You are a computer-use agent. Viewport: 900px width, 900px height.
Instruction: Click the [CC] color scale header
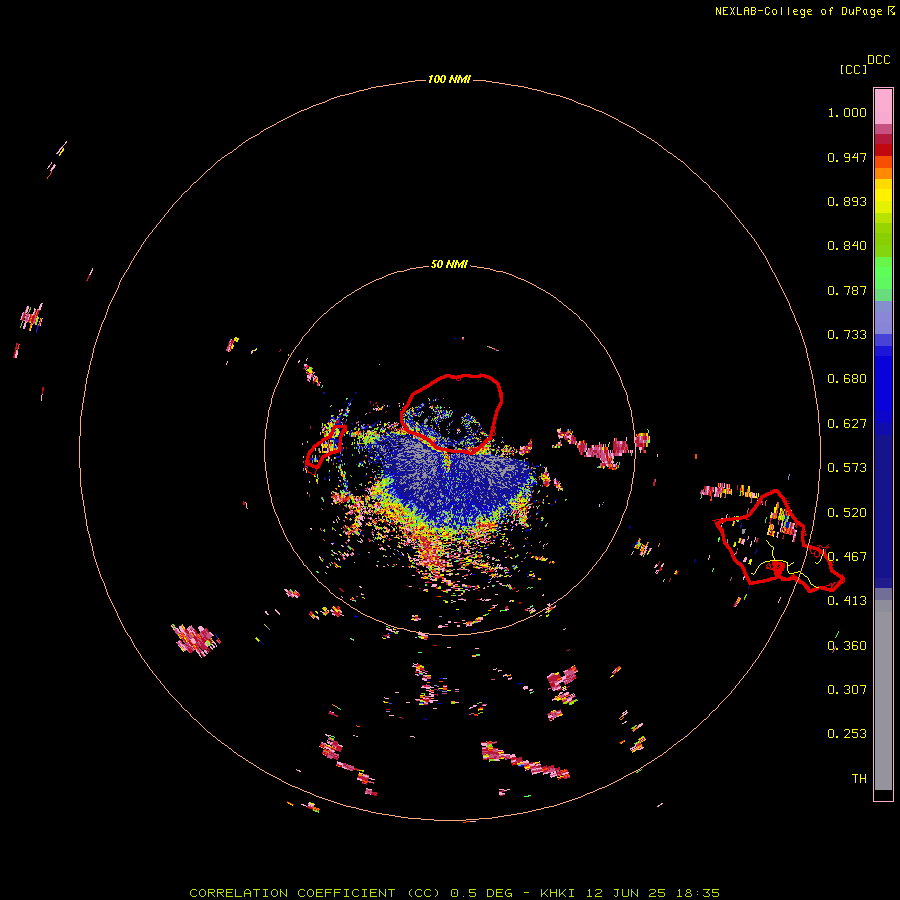[853, 69]
